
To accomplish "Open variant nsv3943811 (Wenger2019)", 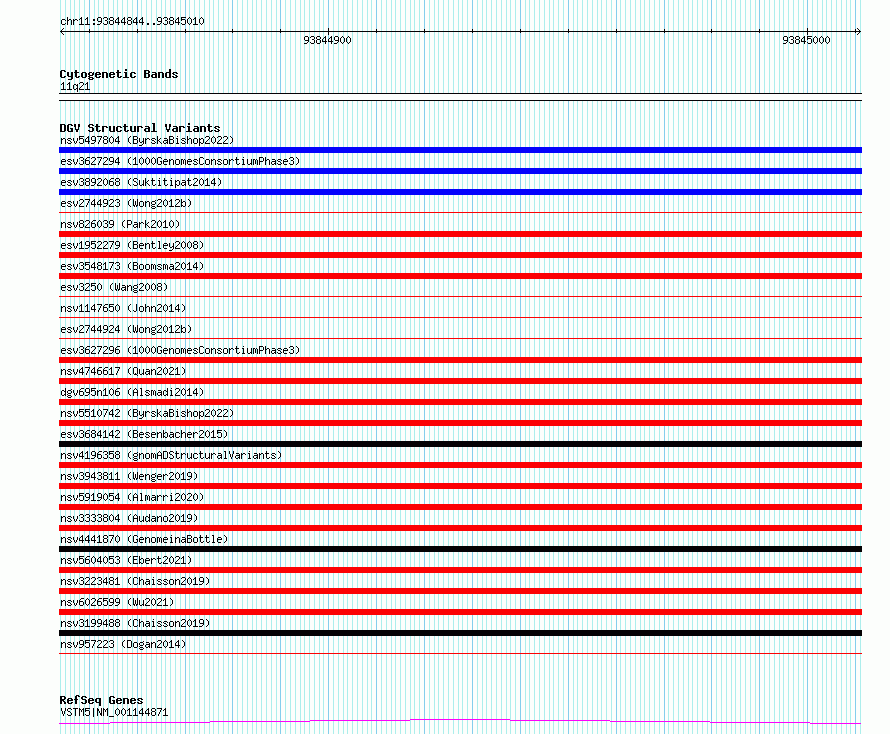I will pos(129,476).
